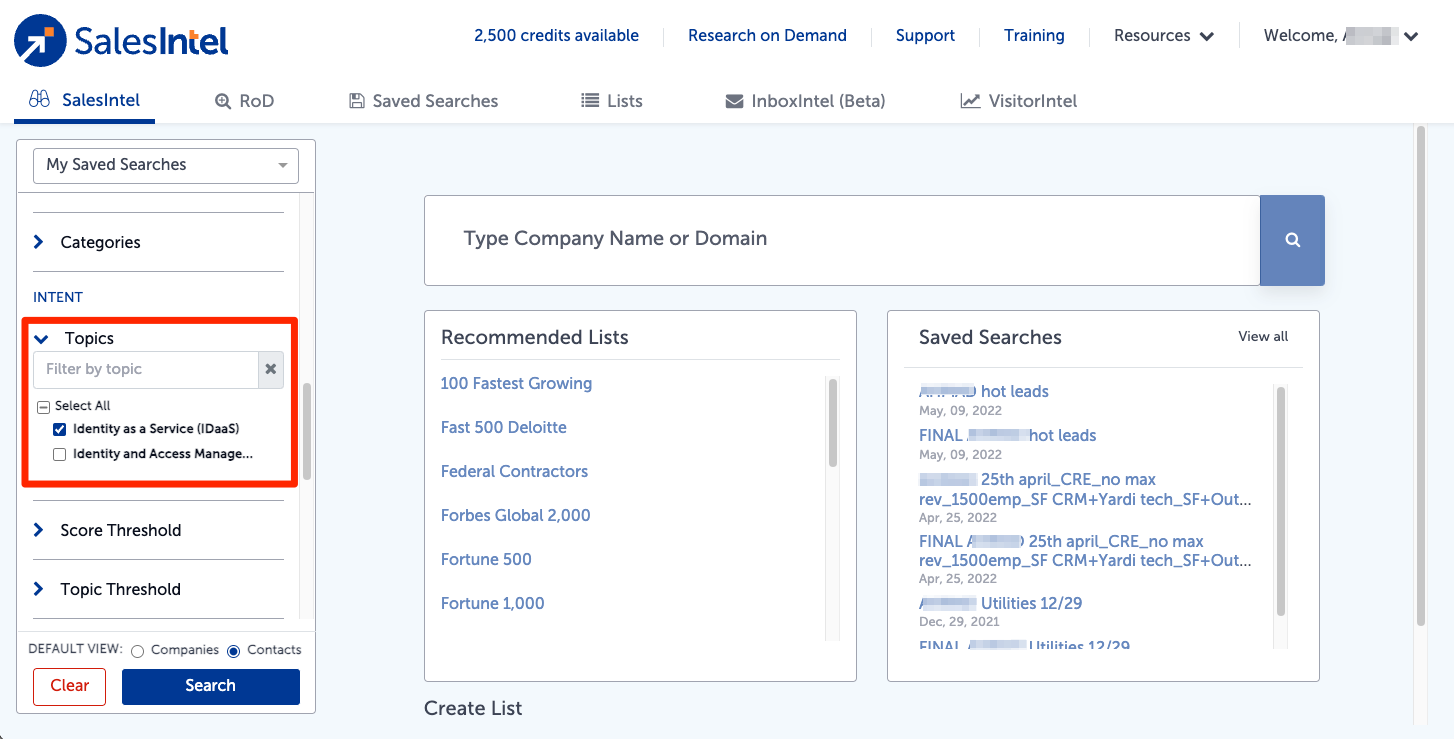Open the Fortune 1,000 list
Viewport: 1454px width, 739px height.
[x=493, y=604]
